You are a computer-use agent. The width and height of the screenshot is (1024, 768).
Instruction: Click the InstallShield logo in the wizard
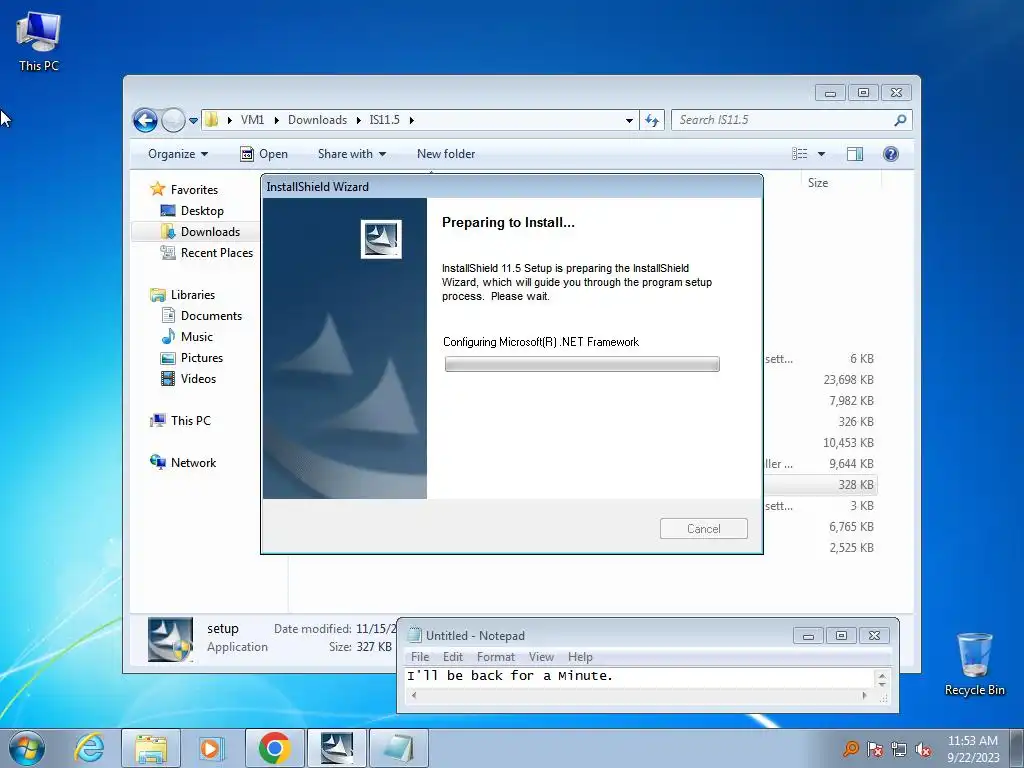click(x=381, y=239)
